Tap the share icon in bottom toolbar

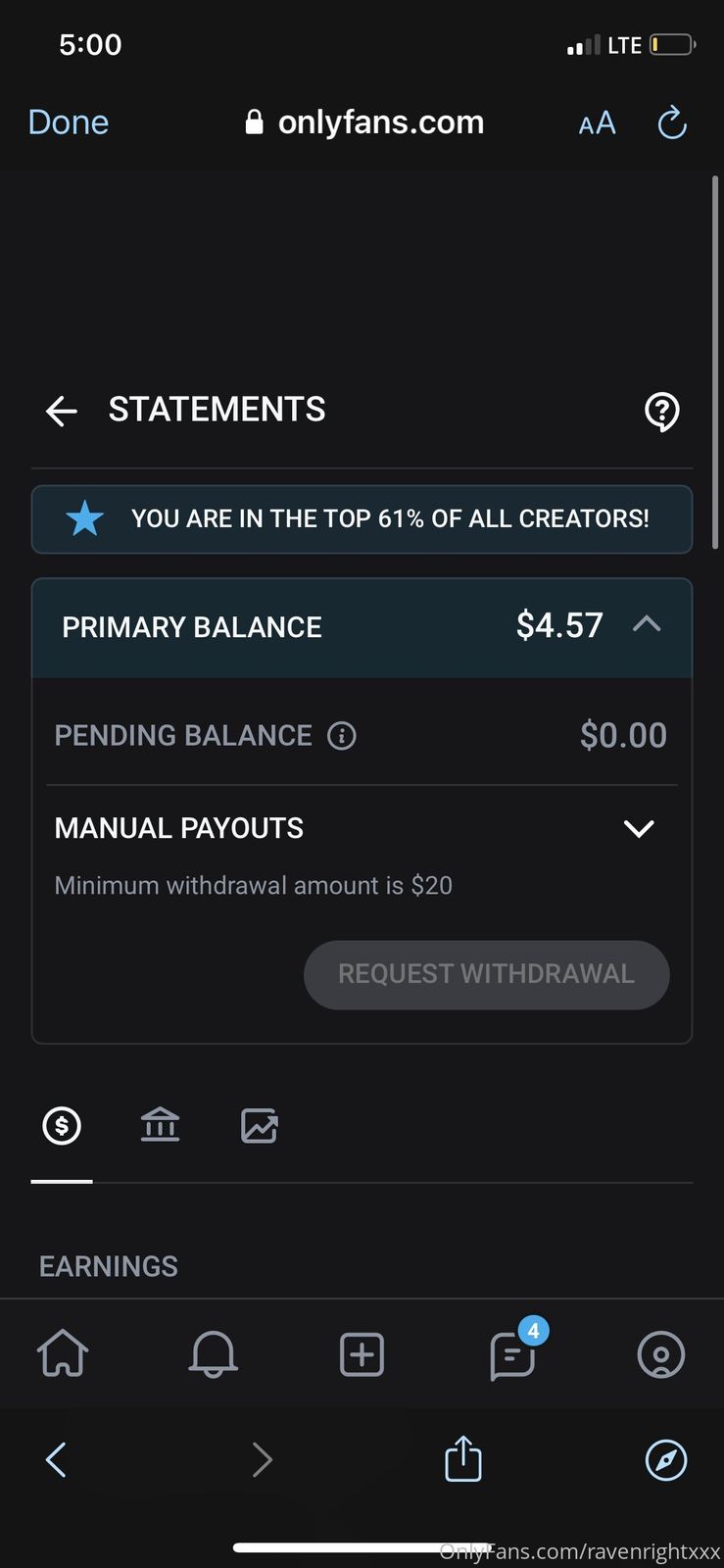click(x=463, y=1458)
